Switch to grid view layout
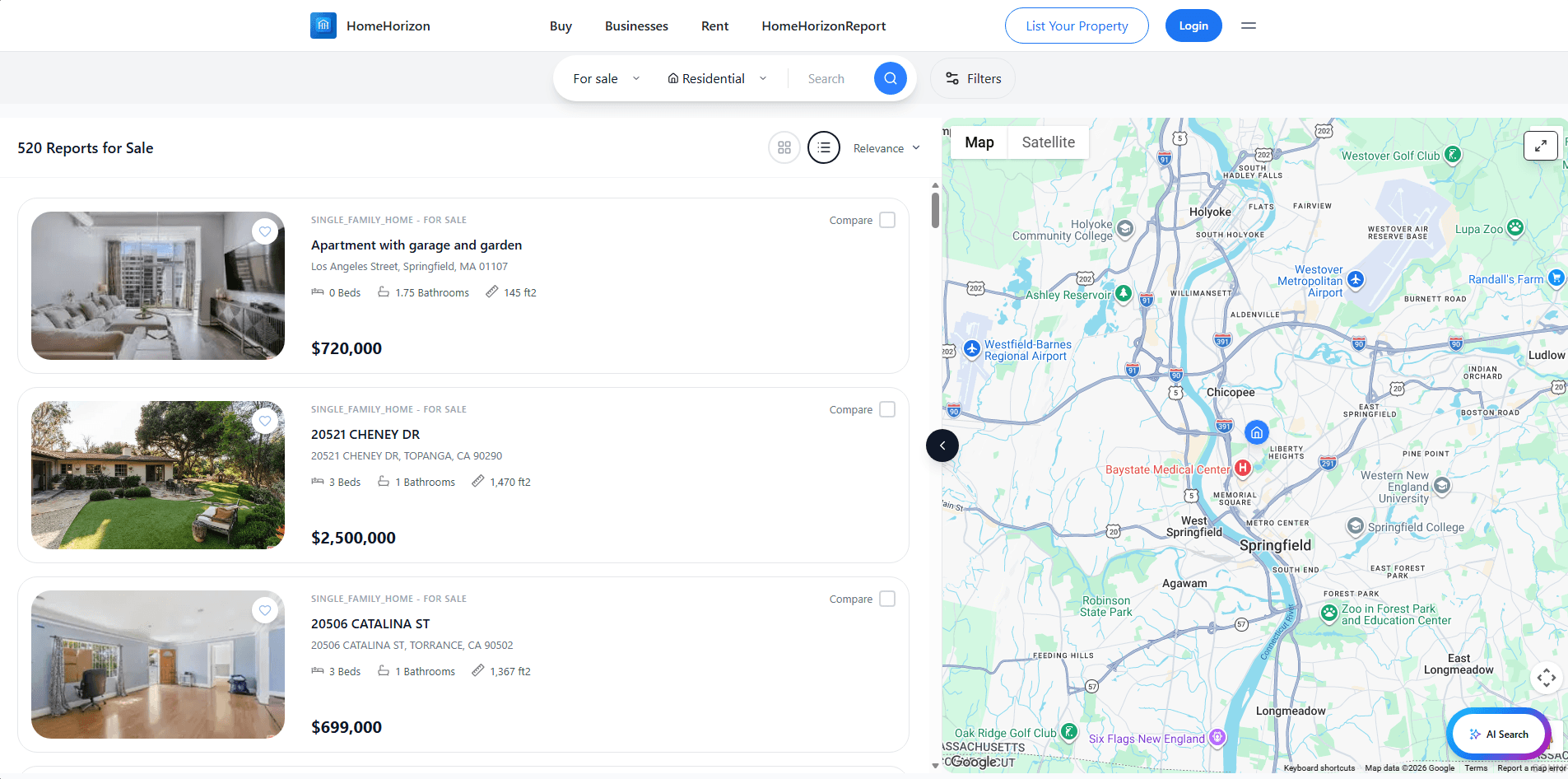This screenshot has width=1568, height=779. click(x=784, y=148)
